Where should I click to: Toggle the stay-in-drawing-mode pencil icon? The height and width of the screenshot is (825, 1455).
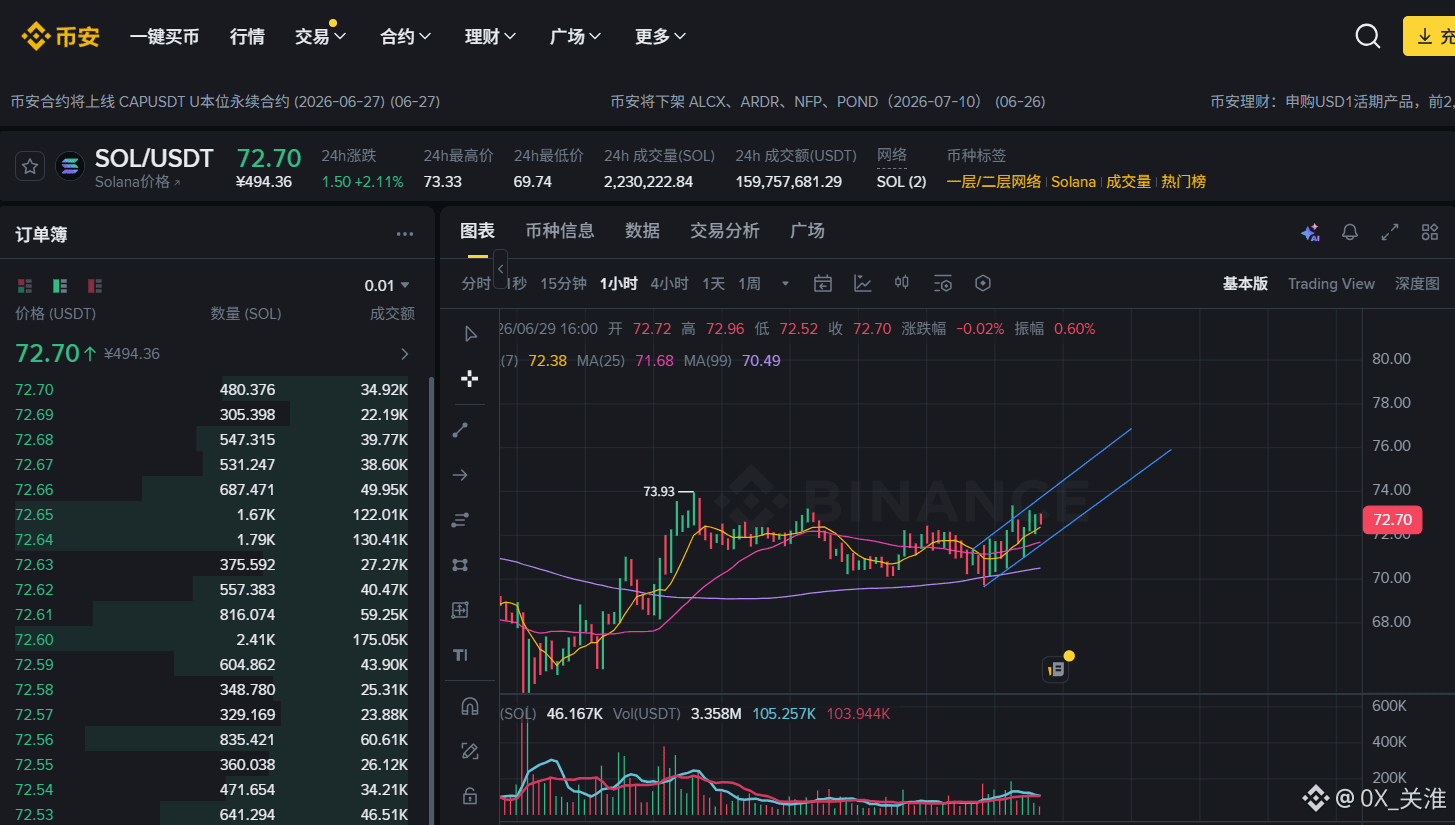[x=470, y=751]
